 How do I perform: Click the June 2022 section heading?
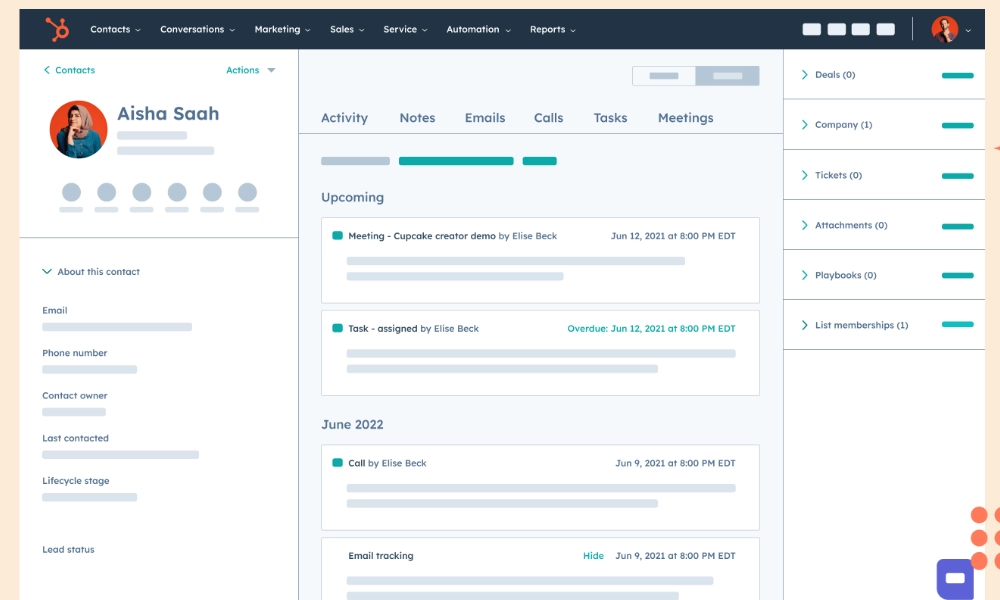click(352, 425)
